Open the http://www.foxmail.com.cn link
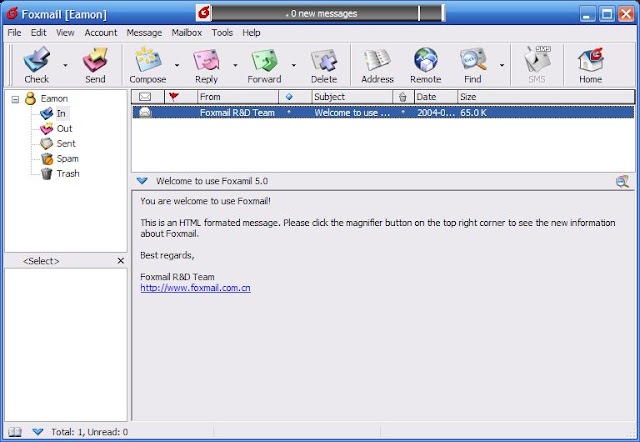Viewport: 640px width, 442px height. tap(196, 288)
